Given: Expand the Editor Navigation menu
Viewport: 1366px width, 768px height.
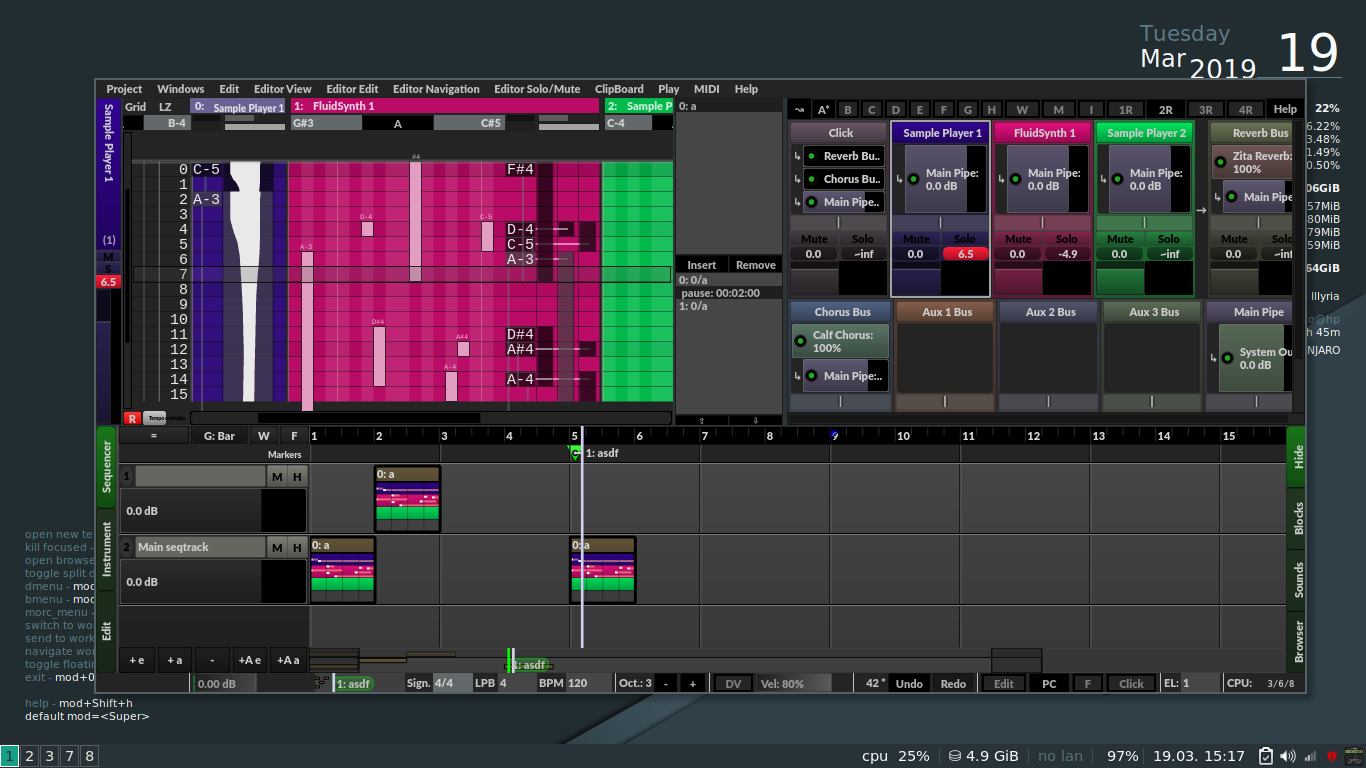Looking at the screenshot, I should 436,89.
